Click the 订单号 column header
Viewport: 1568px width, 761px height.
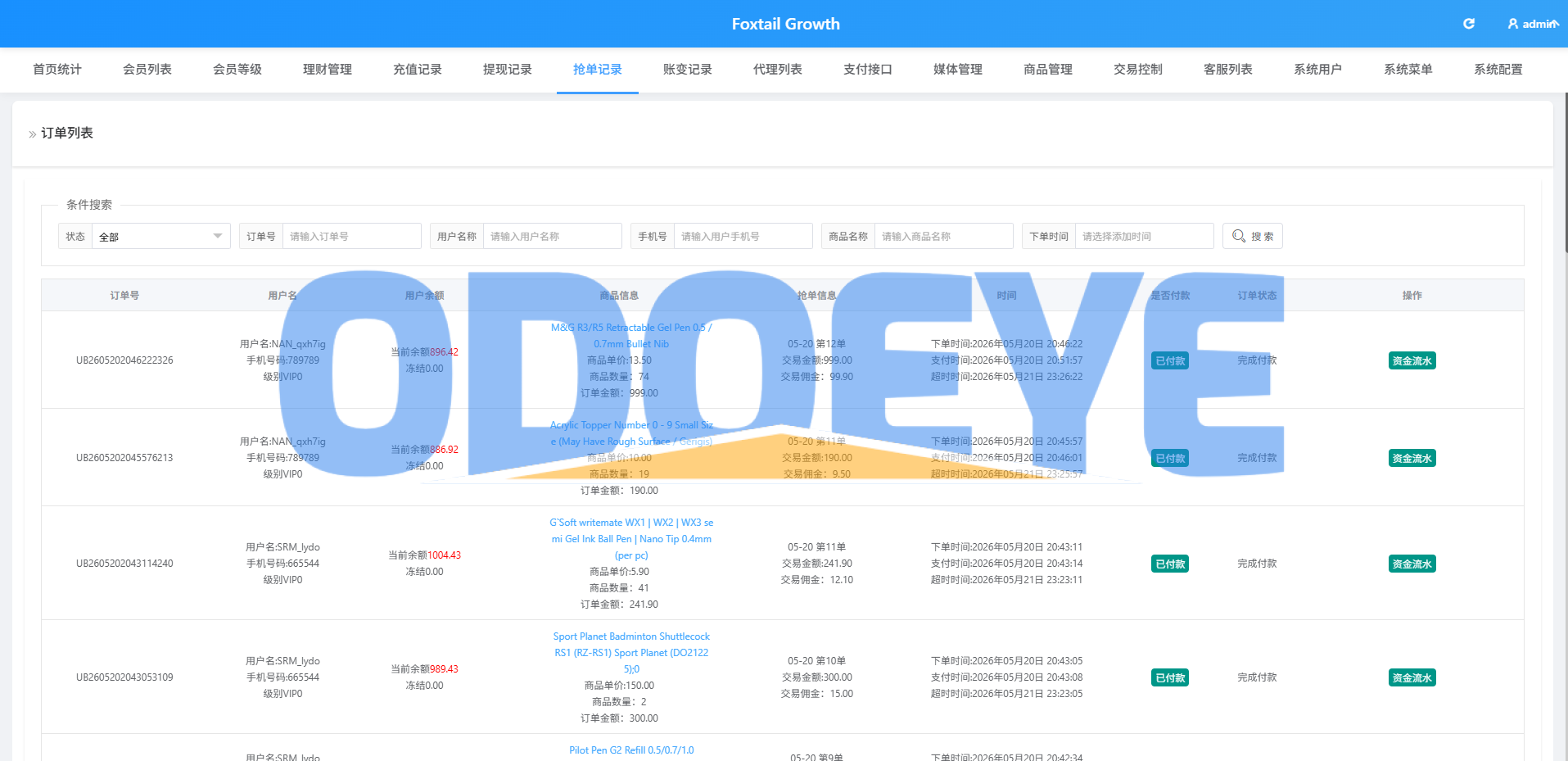click(124, 296)
